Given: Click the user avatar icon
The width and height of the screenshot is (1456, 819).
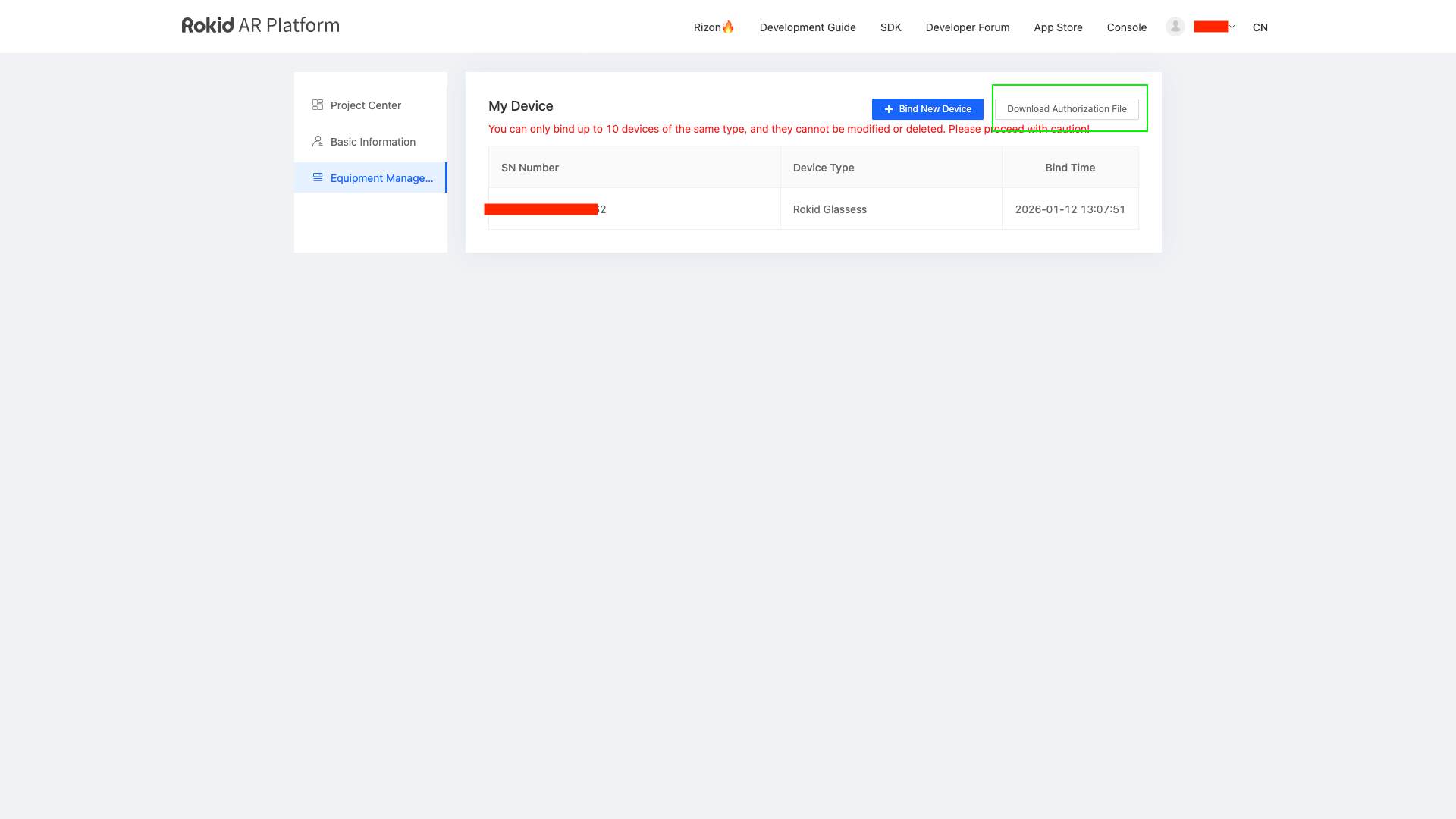Looking at the screenshot, I should (1175, 27).
